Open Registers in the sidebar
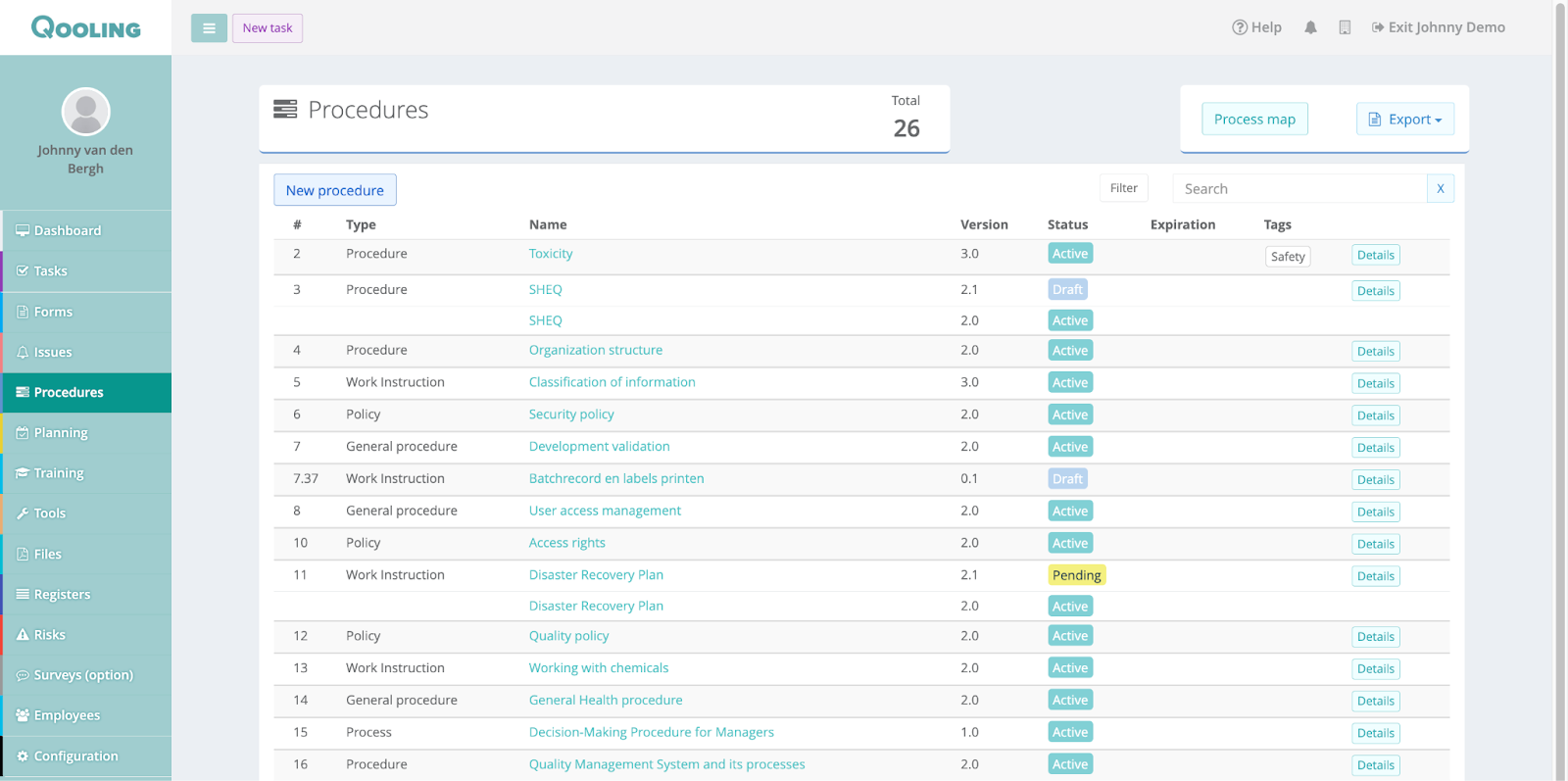Viewport: 1568px width, 781px height. coord(86,594)
